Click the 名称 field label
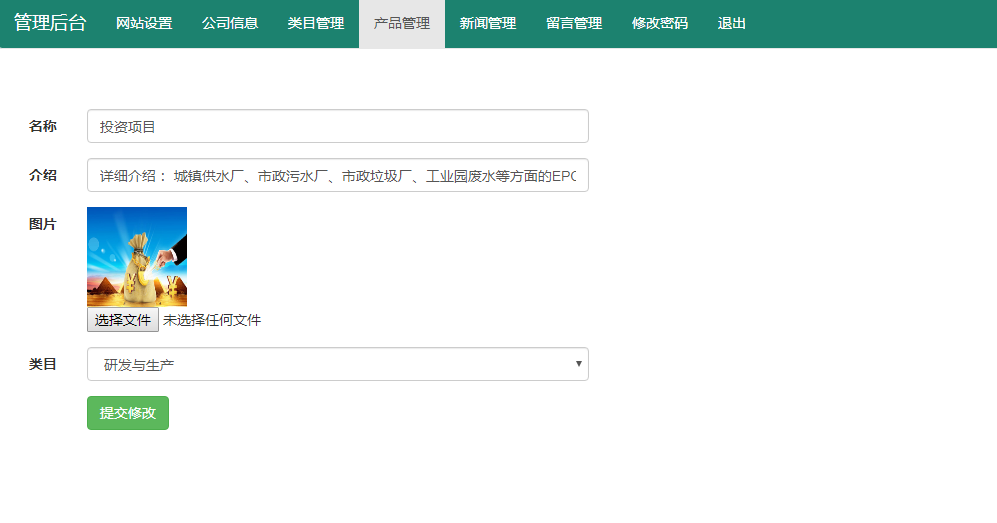This screenshot has height=523, width=997. [x=43, y=126]
